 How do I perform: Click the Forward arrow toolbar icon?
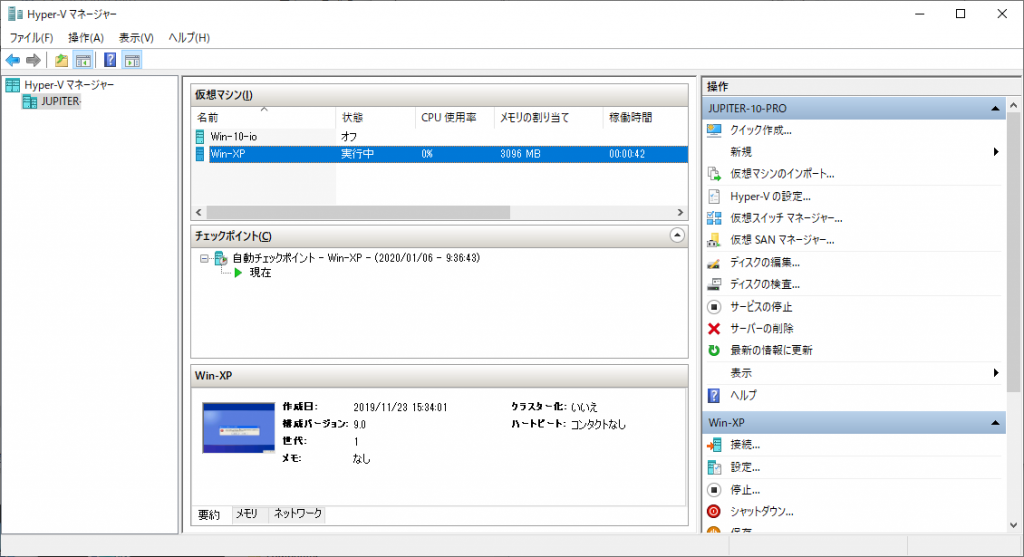(x=33, y=61)
